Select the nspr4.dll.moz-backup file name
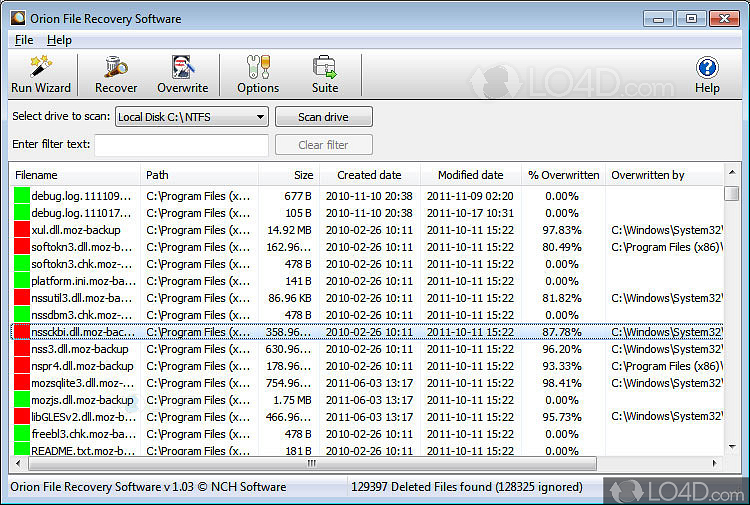 pos(82,366)
